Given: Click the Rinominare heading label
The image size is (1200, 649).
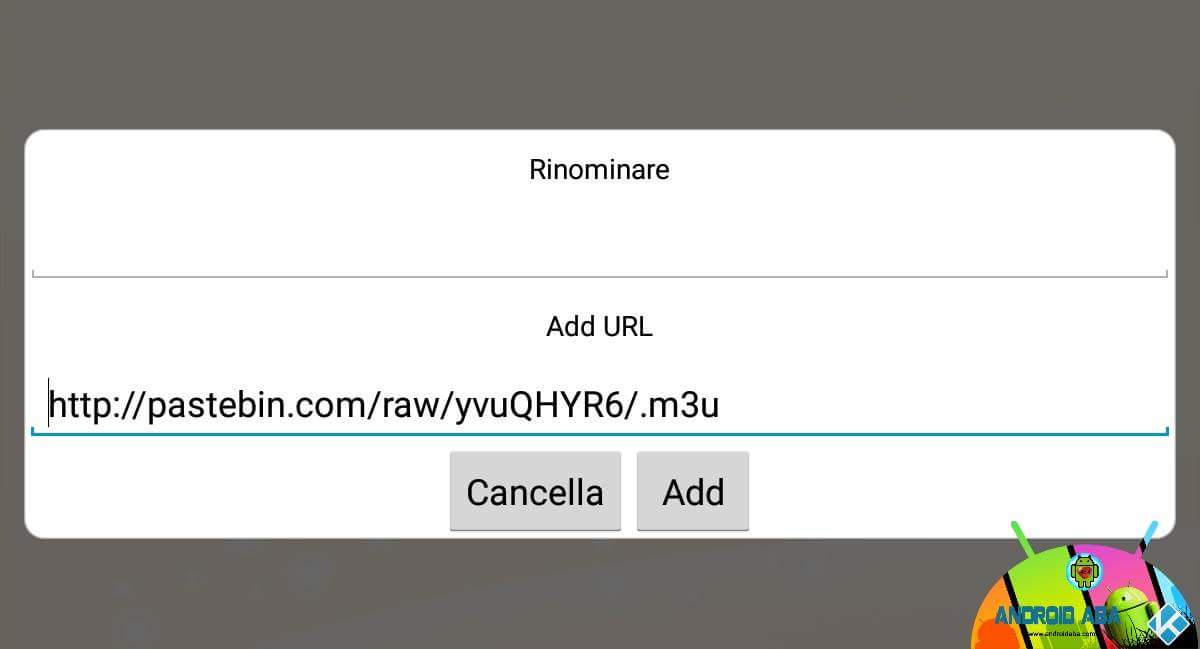Looking at the screenshot, I should 599,169.
